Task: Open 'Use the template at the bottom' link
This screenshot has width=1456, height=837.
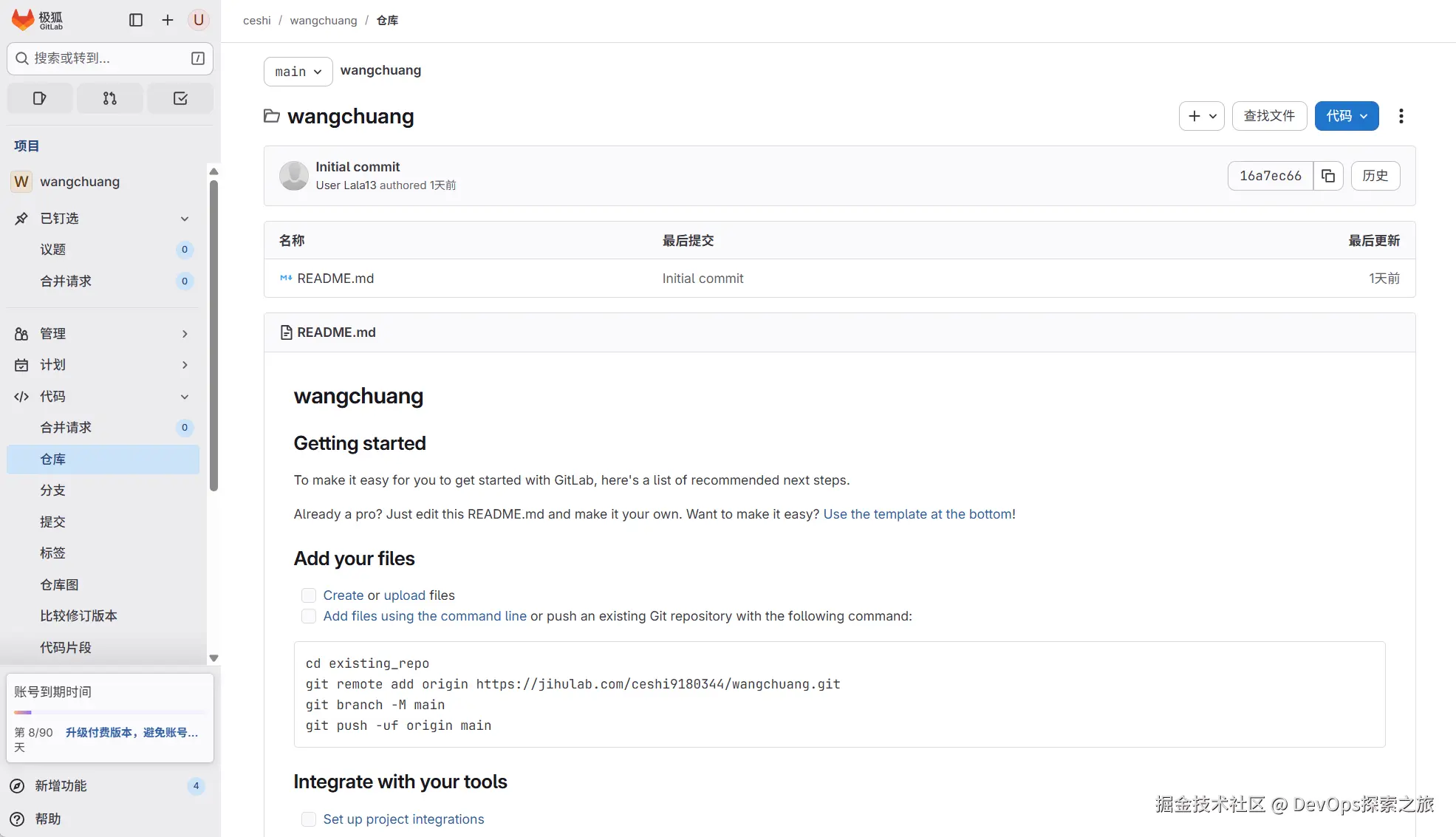Action: (x=917, y=514)
